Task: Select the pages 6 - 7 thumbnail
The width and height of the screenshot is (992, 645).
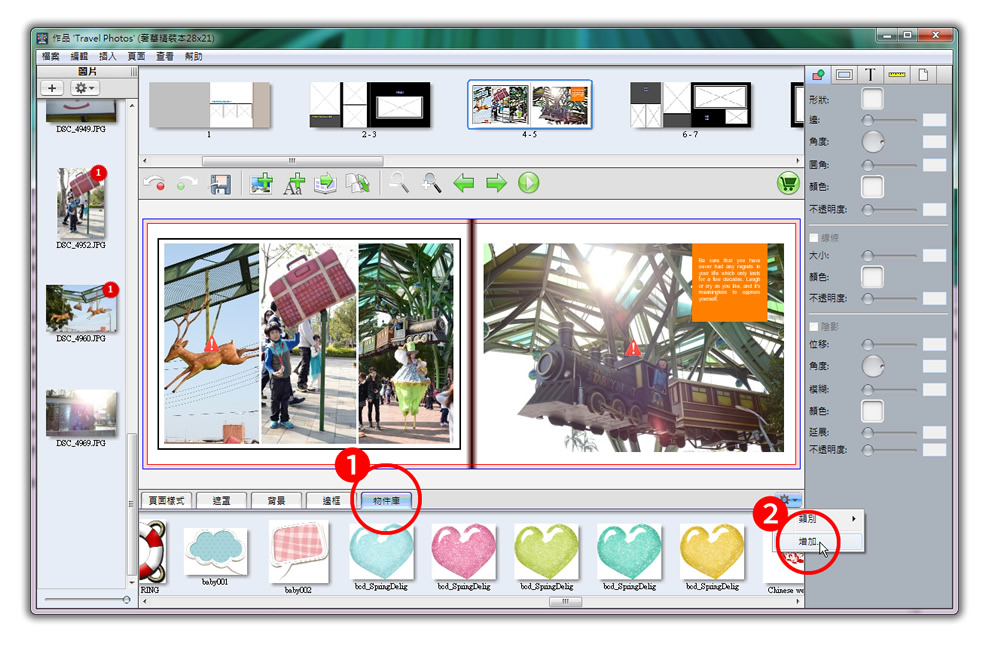Action: click(x=690, y=105)
